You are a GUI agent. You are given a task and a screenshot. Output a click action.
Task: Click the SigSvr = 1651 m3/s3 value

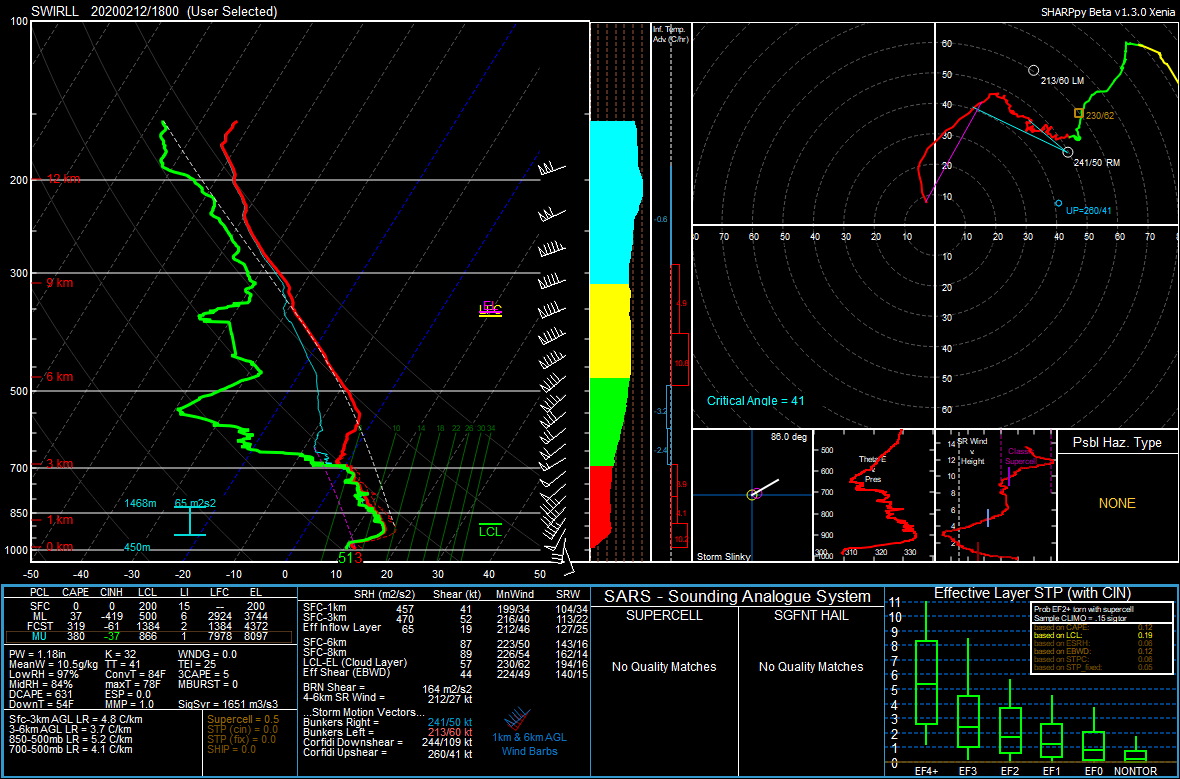tap(227, 703)
